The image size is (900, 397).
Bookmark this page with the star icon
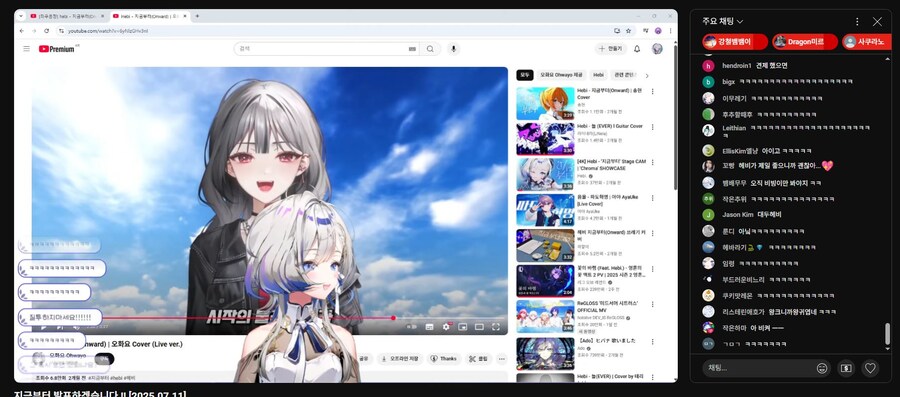[x=629, y=30]
